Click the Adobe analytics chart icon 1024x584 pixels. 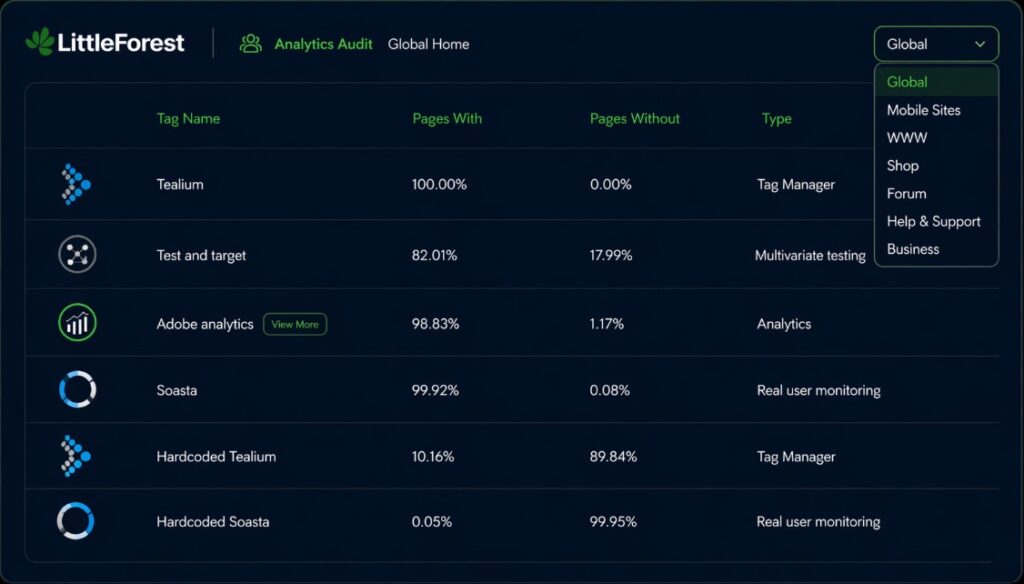[x=77, y=323]
